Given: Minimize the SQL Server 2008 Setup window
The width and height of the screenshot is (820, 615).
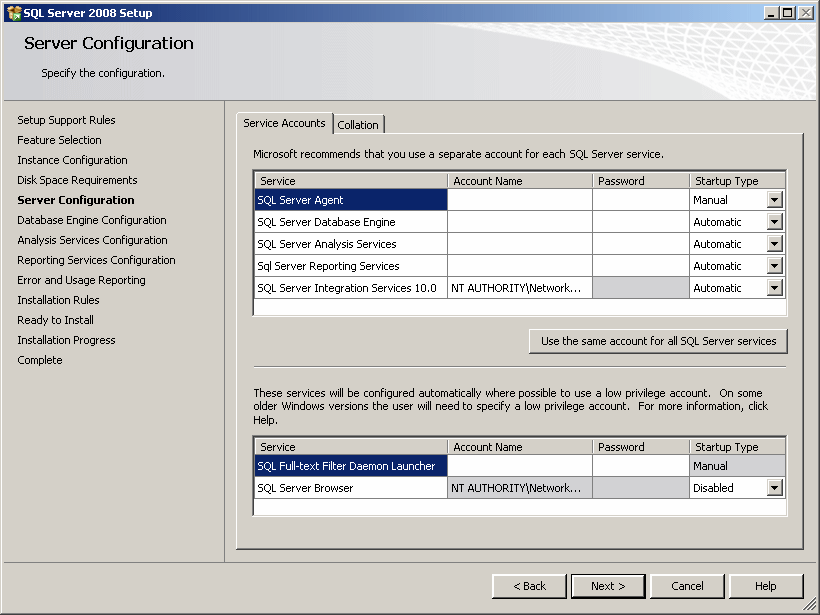Looking at the screenshot, I should pyautogui.click(x=771, y=13).
